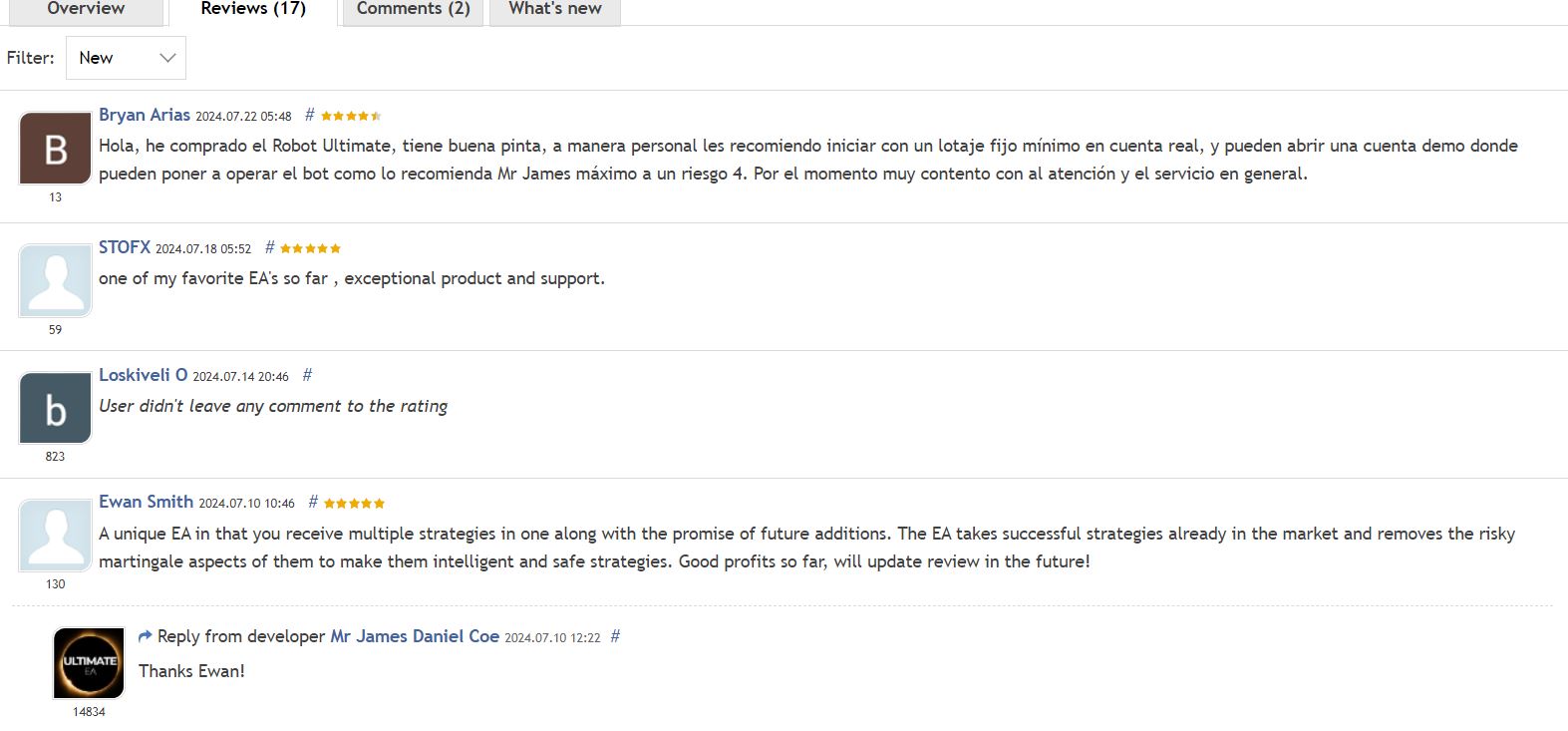Click the STOFX username link
Screen dimensions: 1568x731
coord(124,247)
